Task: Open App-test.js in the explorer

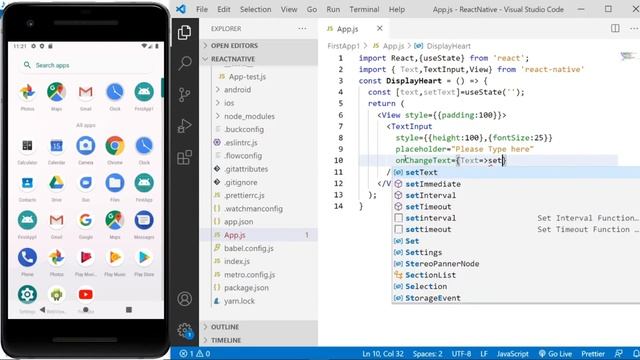Action: pos(247,77)
